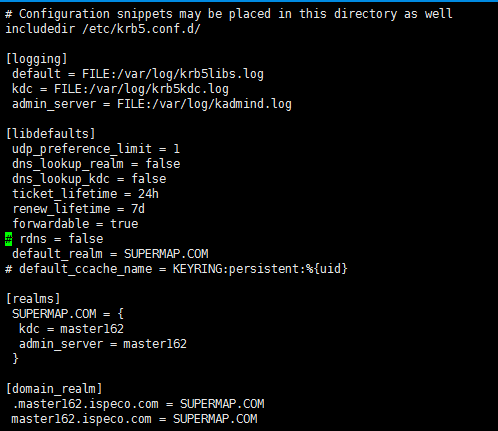Place cursor on [libdefaults] section header
Screen dimensions: 498x431
coord(51,134)
